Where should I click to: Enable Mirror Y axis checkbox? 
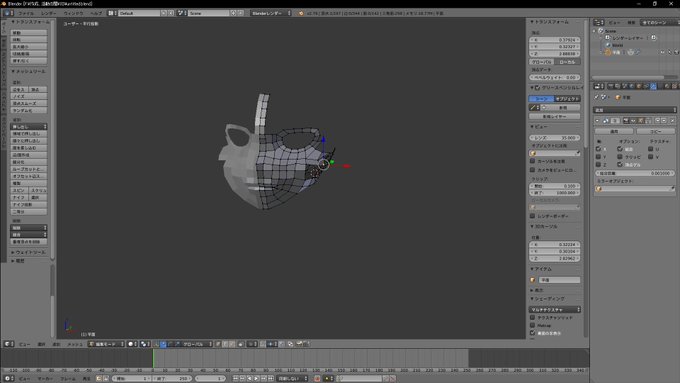tap(598, 157)
